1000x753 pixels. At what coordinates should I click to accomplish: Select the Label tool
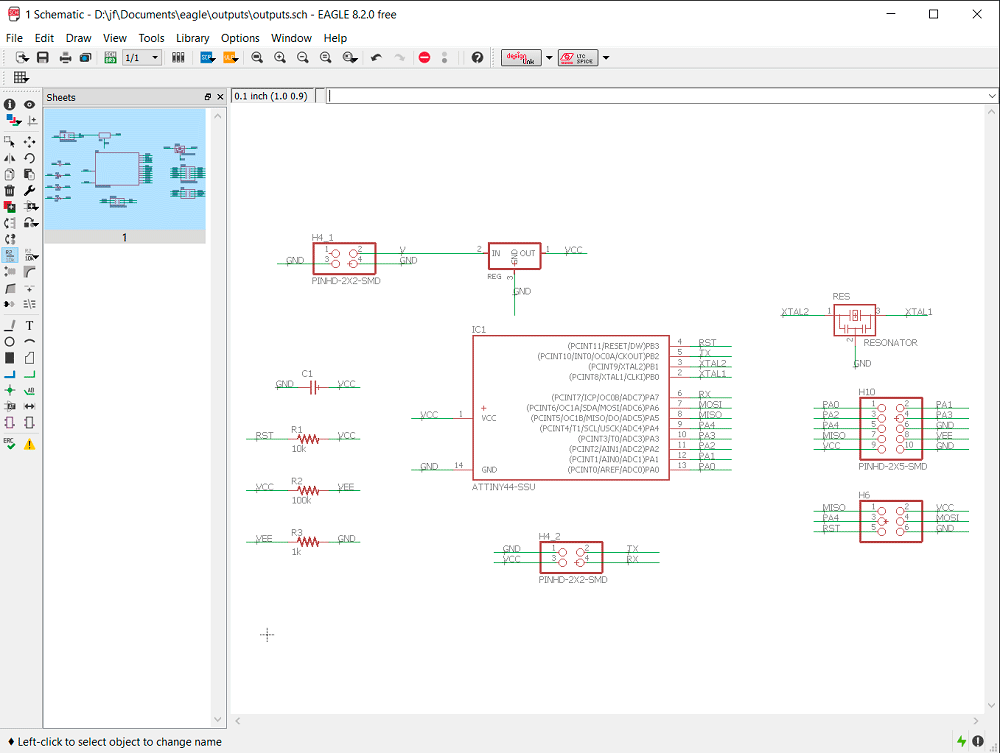pyautogui.click(x=29, y=390)
